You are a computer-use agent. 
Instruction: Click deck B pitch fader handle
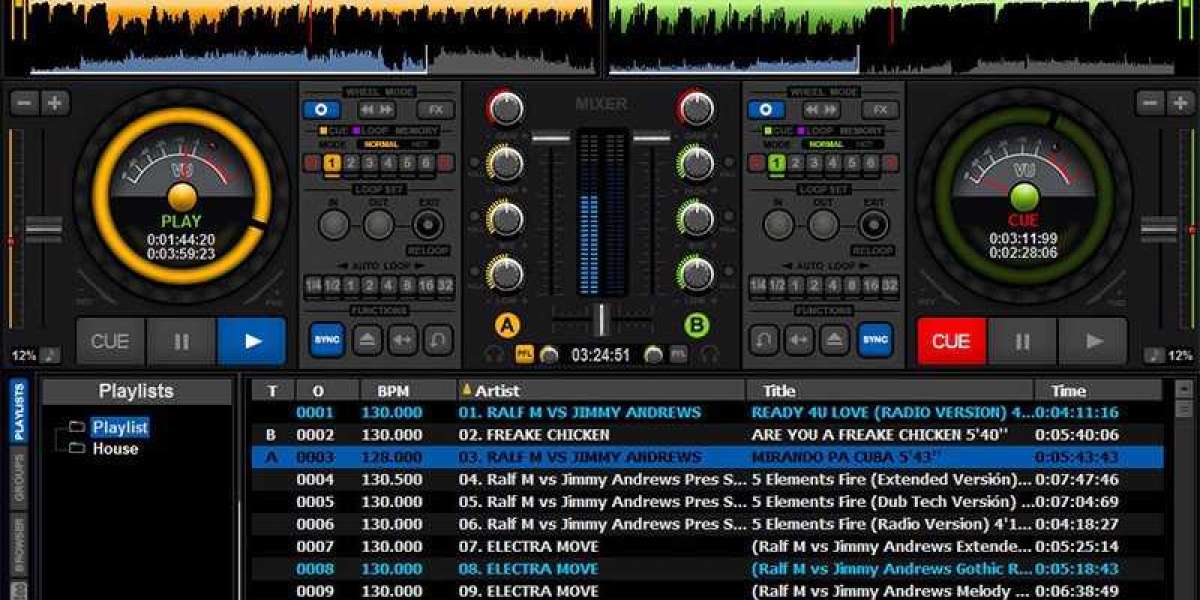1159,228
